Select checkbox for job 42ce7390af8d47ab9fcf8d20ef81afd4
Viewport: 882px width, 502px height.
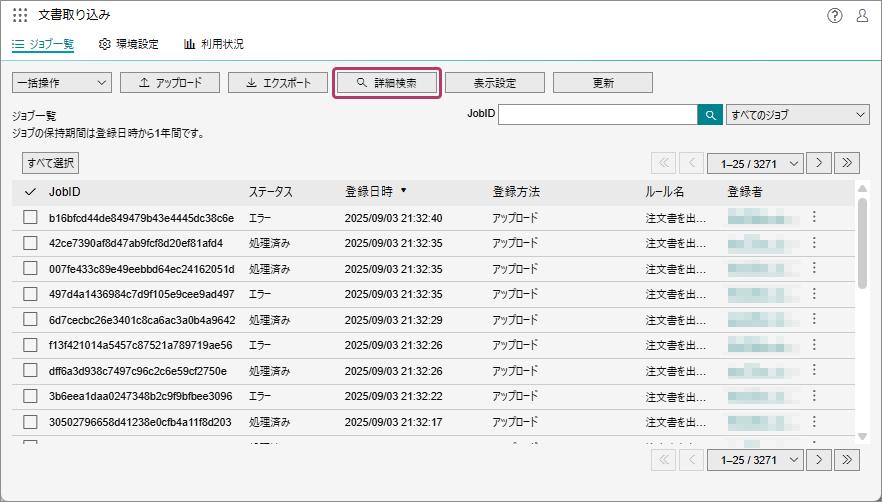point(30,243)
